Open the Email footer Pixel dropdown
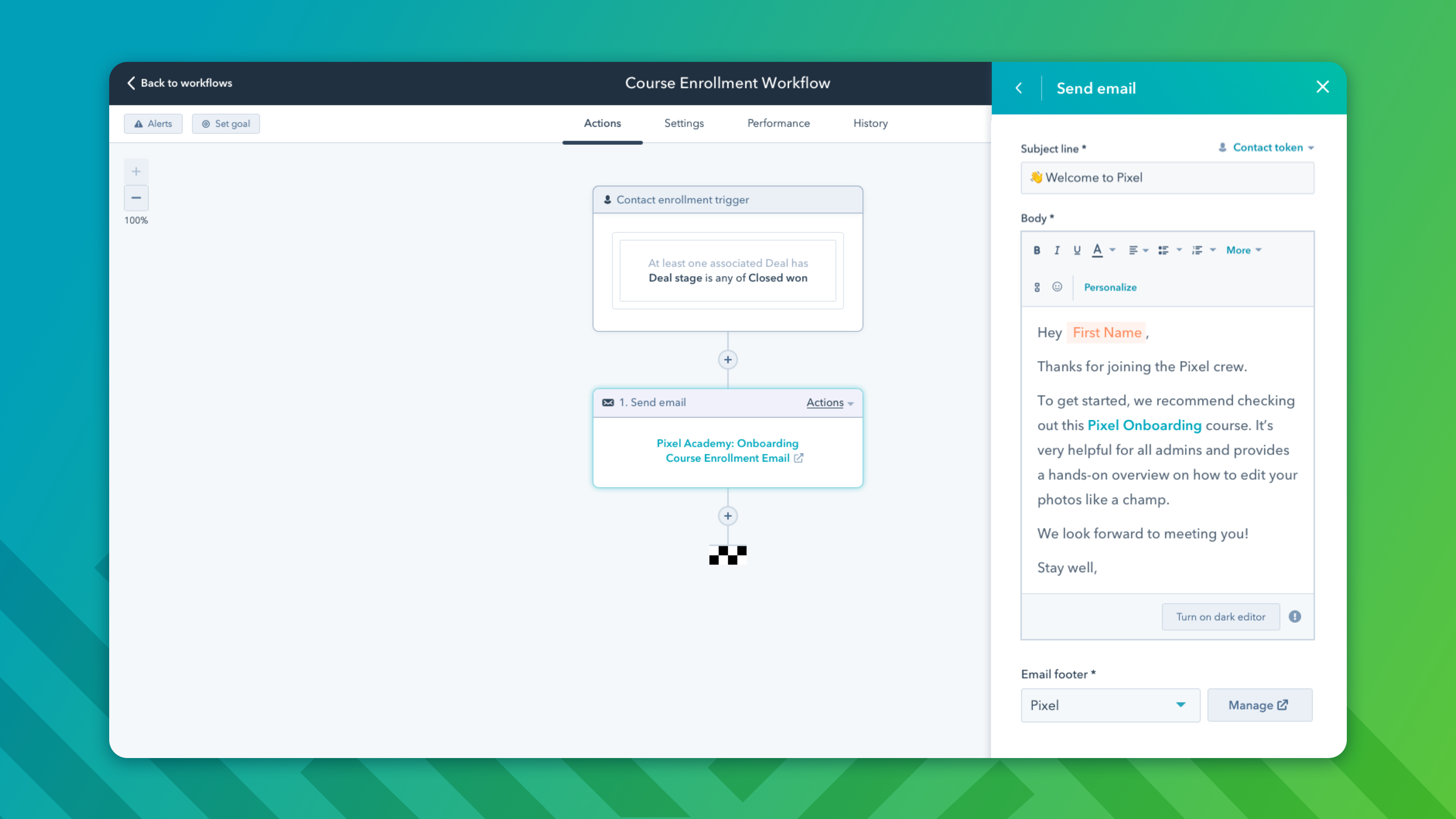This screenshot has width=1456, height=819. (1110, 705)
